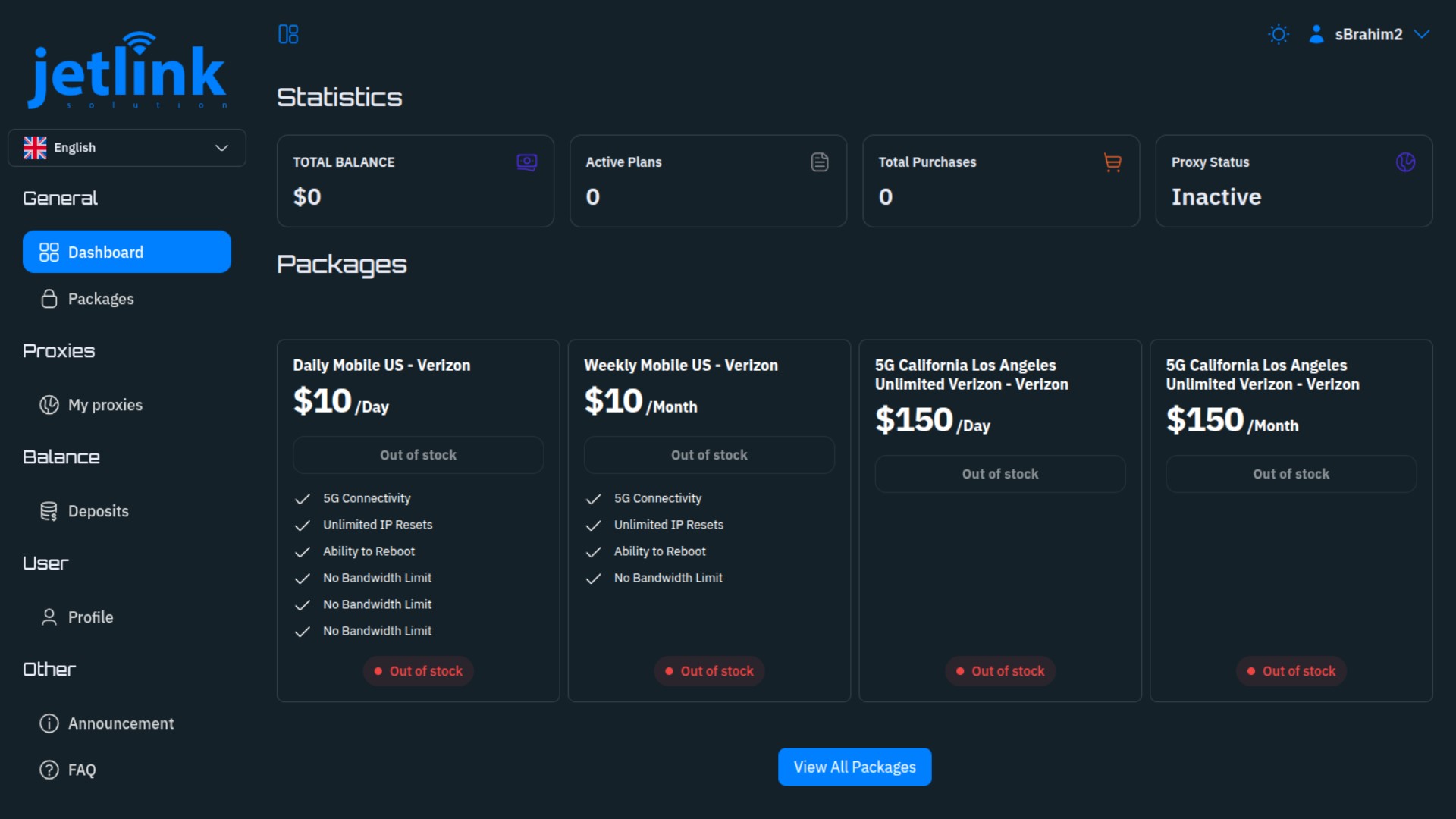Click the lock icon beside Packages

(x=49, y=298)
